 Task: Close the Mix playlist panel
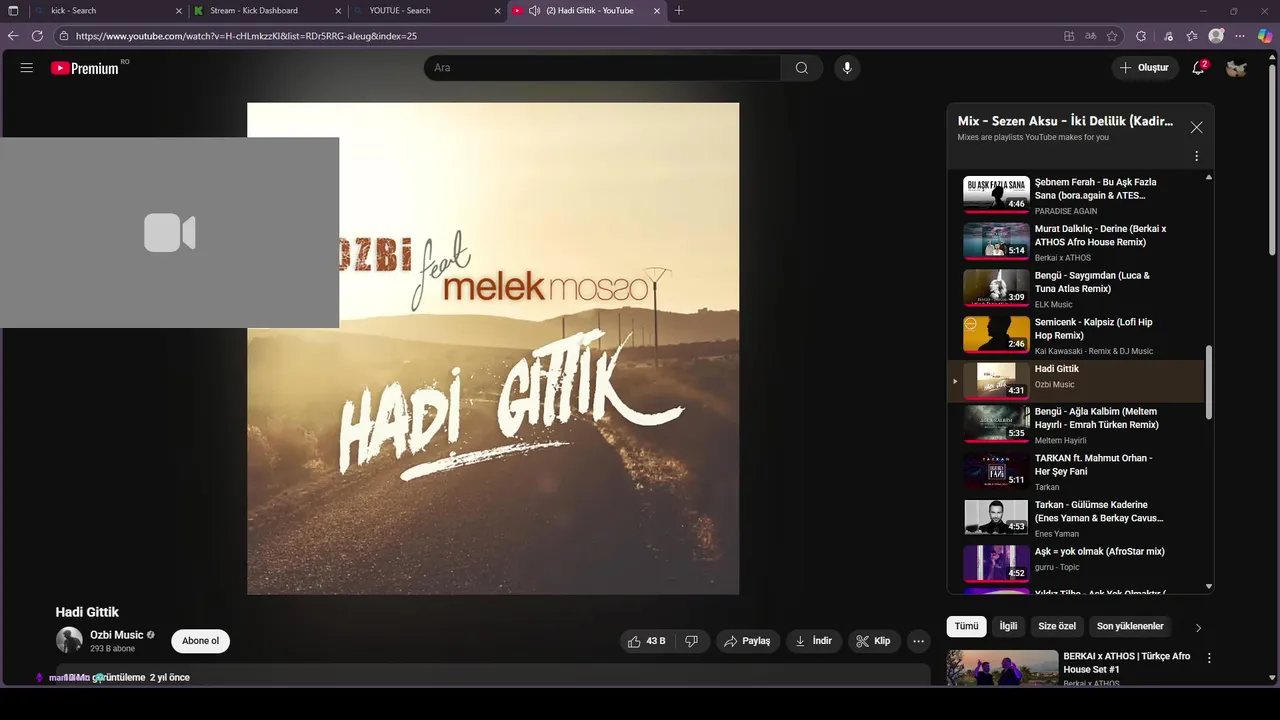(1196, 127)
